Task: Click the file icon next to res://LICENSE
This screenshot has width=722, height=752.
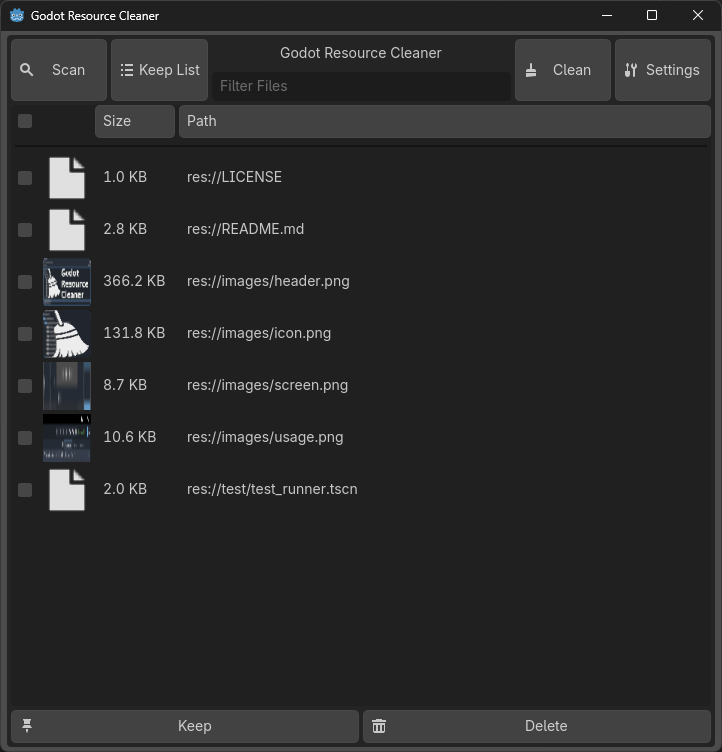Action: pyautogui.click(x=67, y=177)
